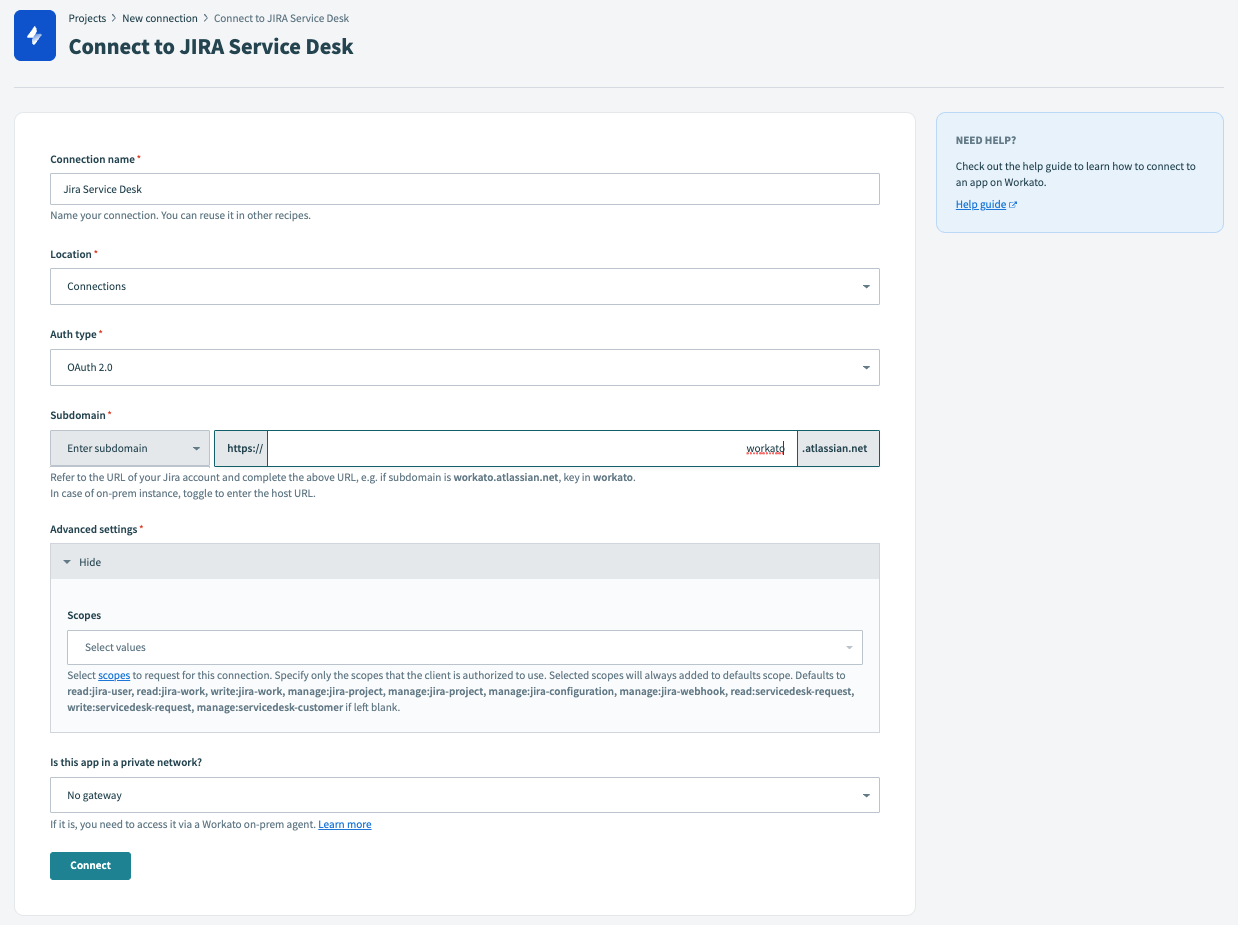Viewport: 1238px width, 925px height.
Task: Click the Auth type dropdown chevron arrow
Action: coord(866,367)
